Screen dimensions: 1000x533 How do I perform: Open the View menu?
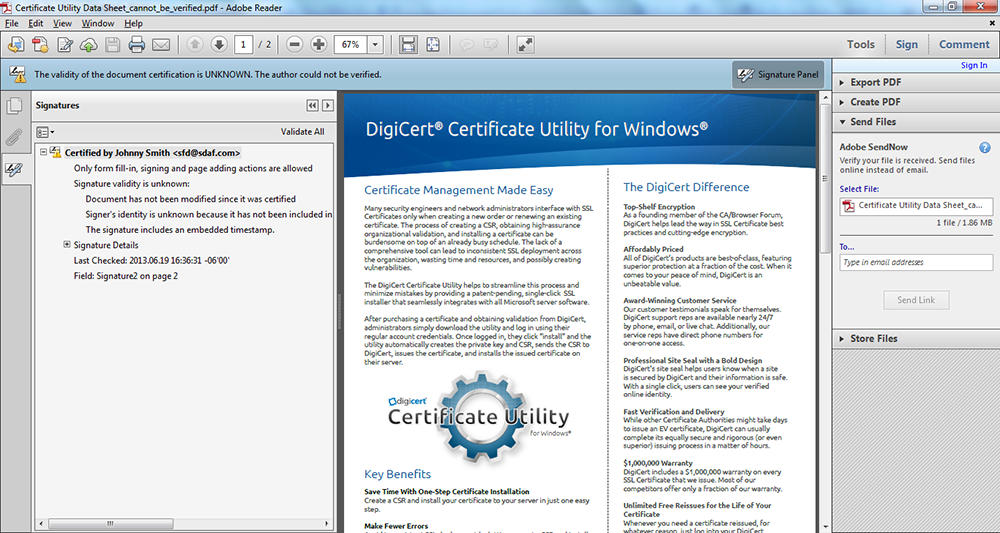click(62, 24)
